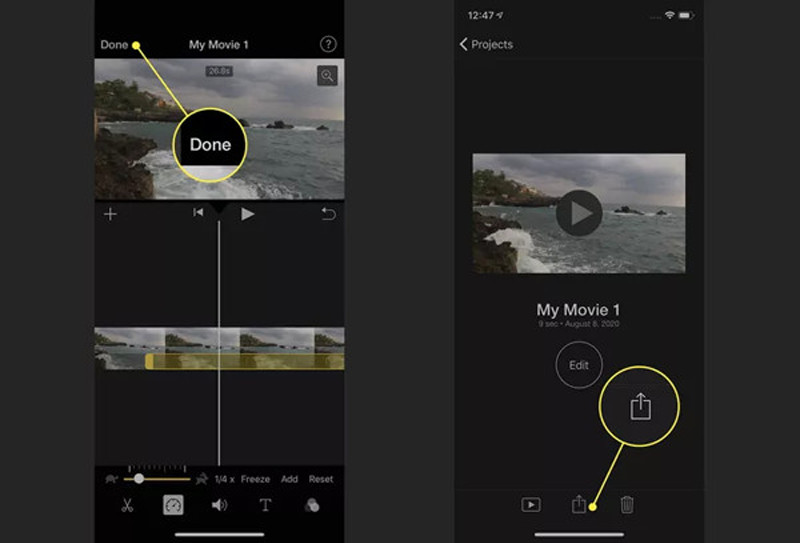Tap the share icon in bottom toolbar
The width and height of the screenshot is (800, 543).
click(579, 505)
